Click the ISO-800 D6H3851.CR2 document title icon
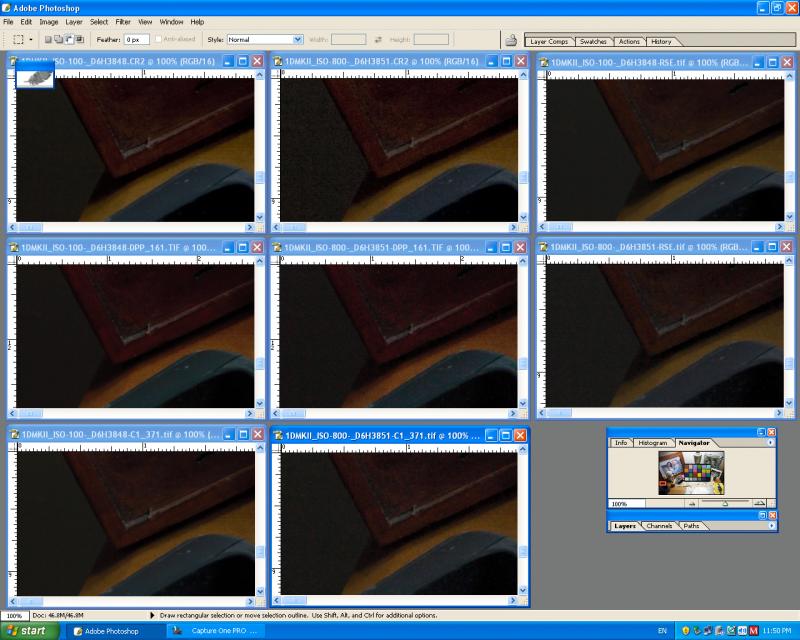Image resolution: width=800 pixels, height=640 pixels. pyautogui.click(x=278, y=61)
